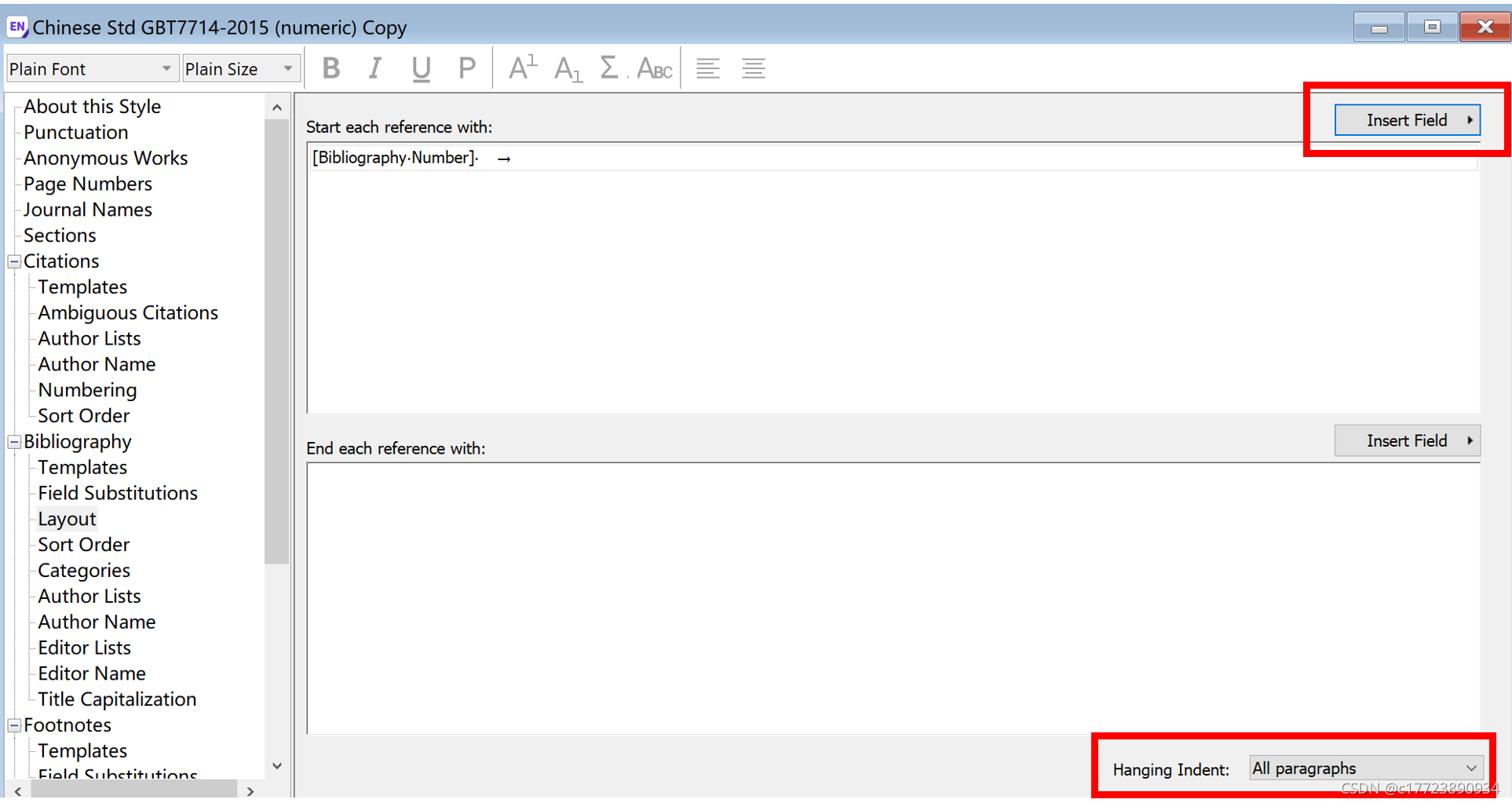The height and width of the screenshot is (803, 1512).
Task: Click tree scrollbar up arrow
Action: tap(277, 108)
